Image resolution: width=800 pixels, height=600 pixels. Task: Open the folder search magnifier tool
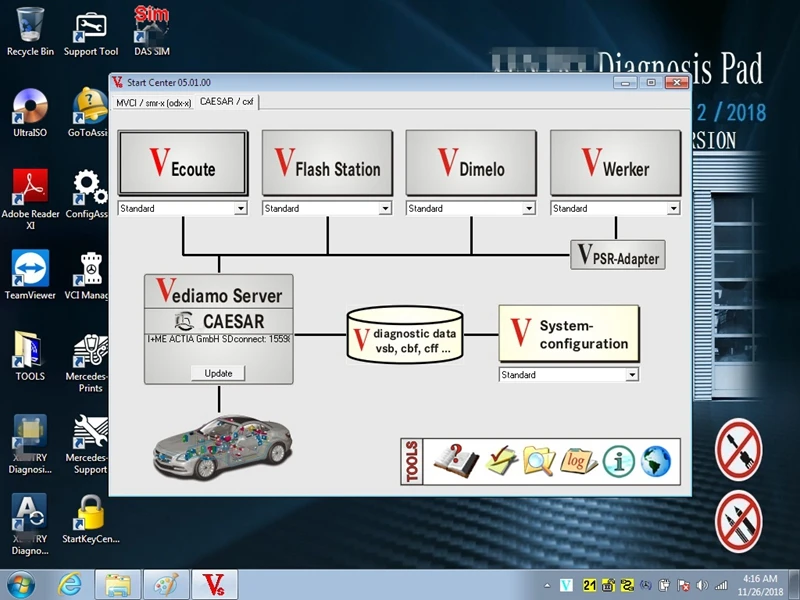click(x=539, y=461)
